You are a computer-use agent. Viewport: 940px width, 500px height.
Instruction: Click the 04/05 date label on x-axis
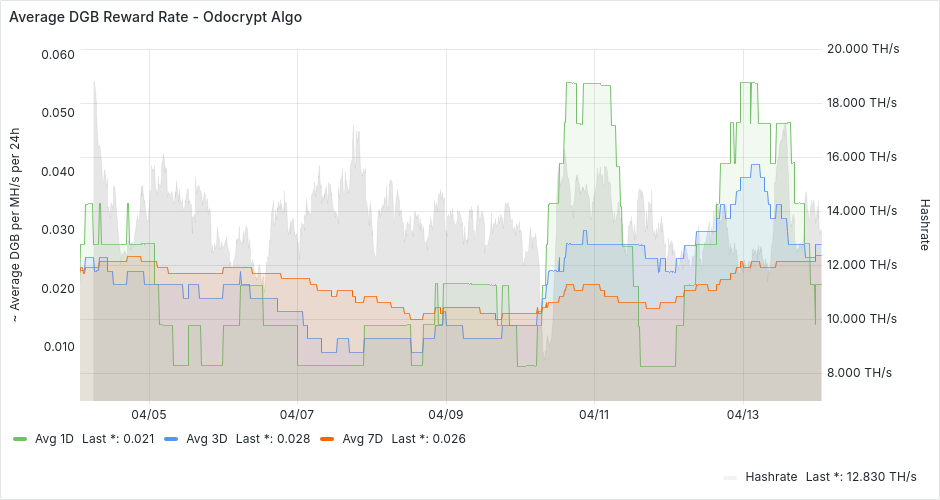[x=148, y=414]
